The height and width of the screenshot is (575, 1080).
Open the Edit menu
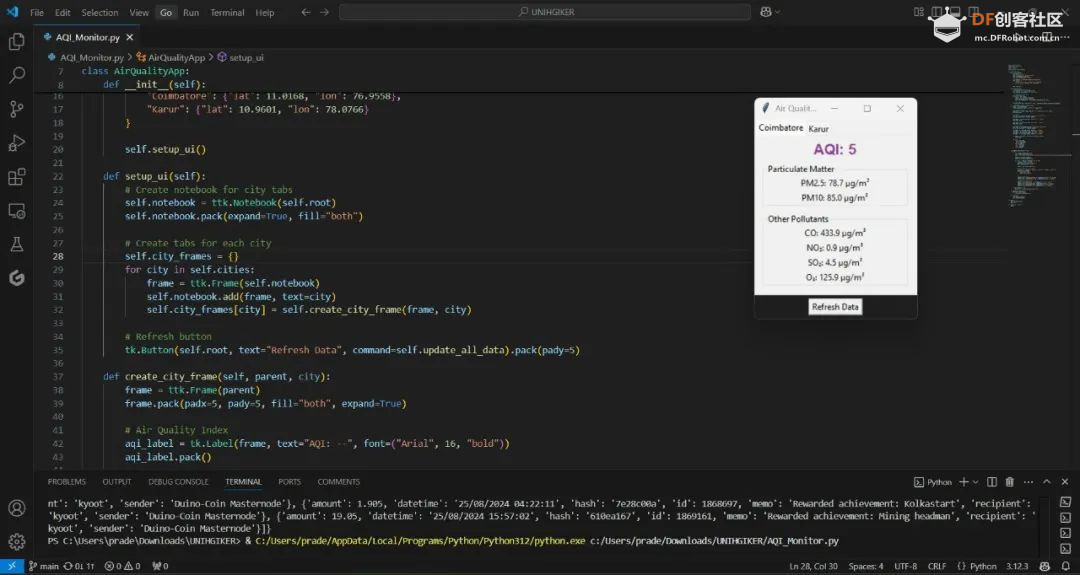(63, 12)
